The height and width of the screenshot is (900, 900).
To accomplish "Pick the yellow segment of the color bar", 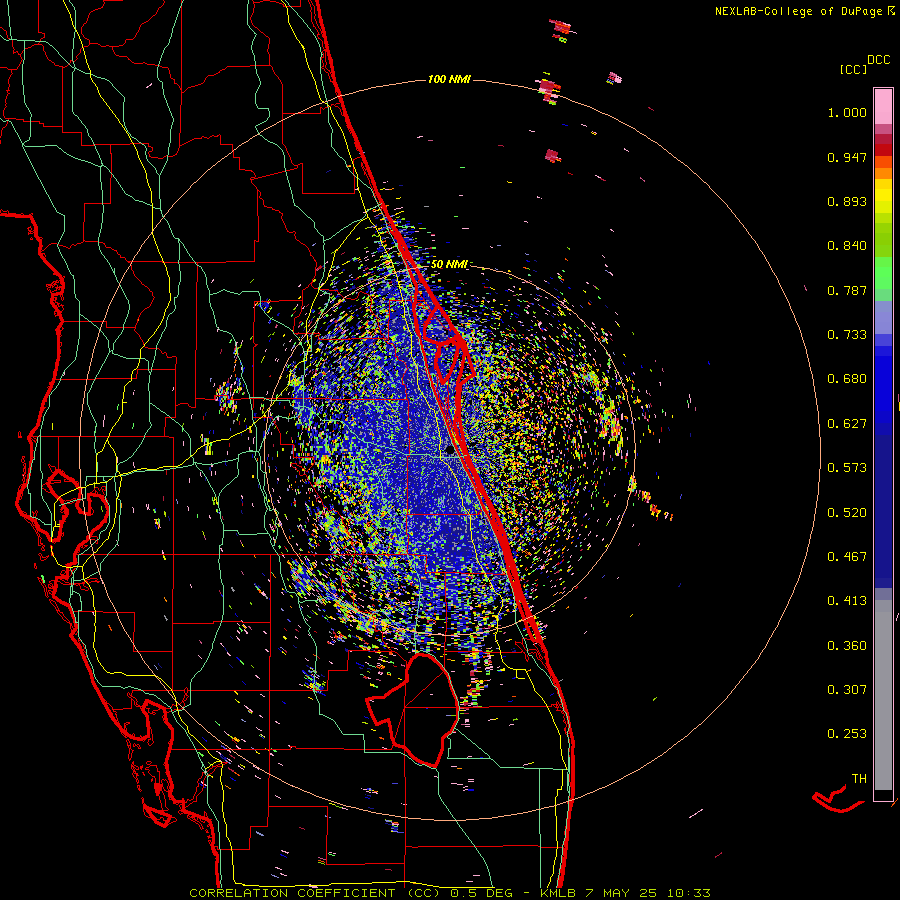I will pos(883,196).
